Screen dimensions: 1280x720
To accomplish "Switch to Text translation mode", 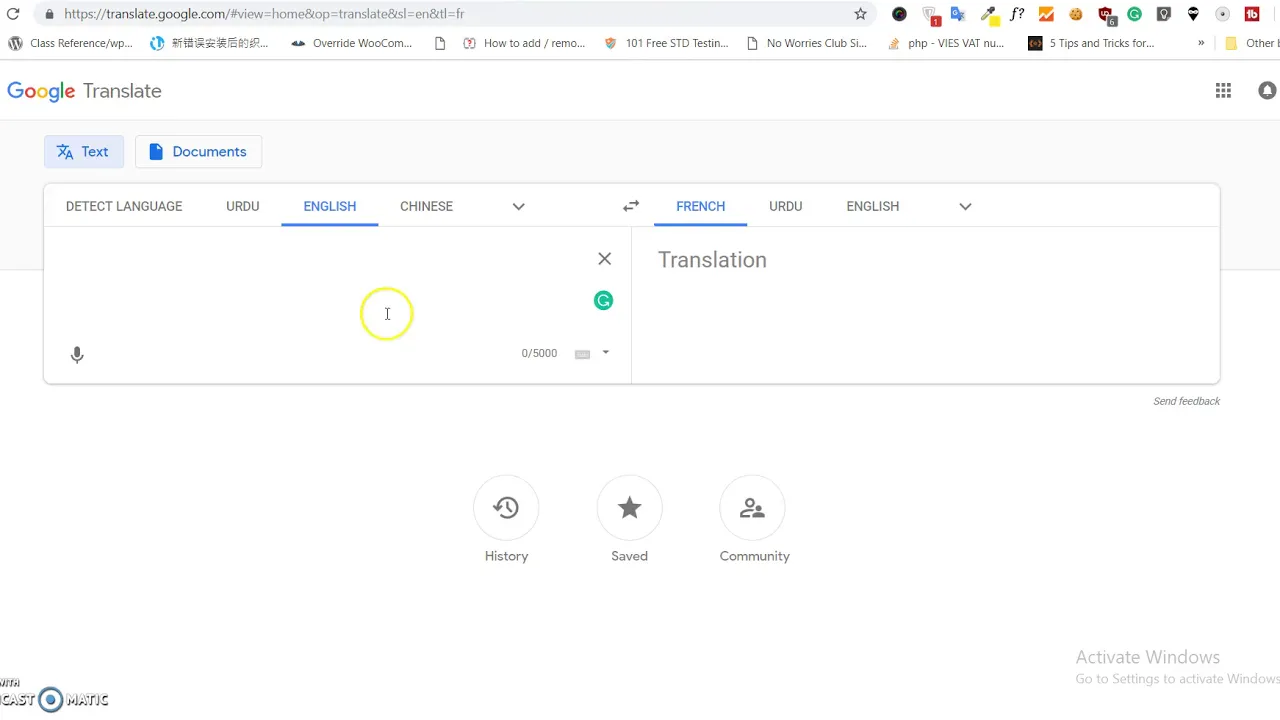I will click(x=84, y=152).
